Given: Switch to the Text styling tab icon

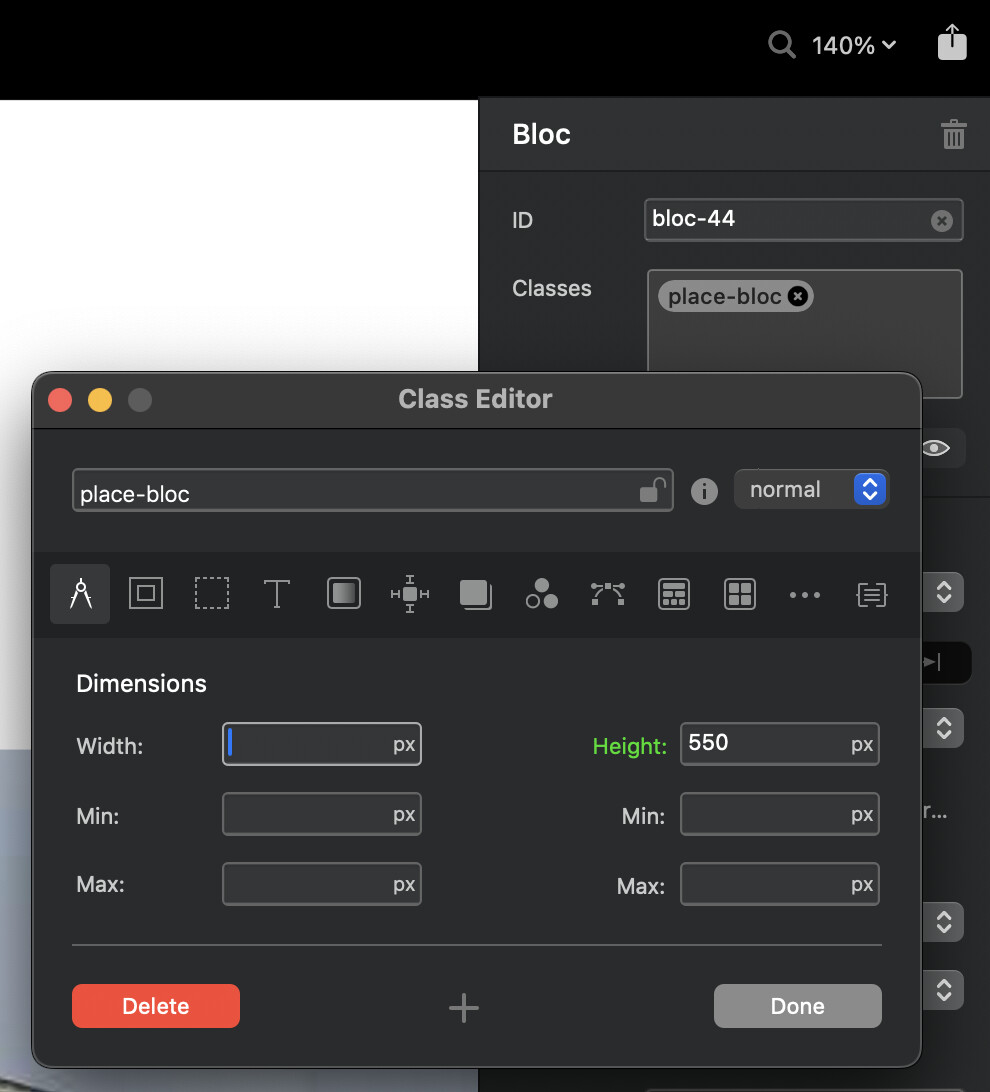Looking at the screenshot, I should point(277,594).
